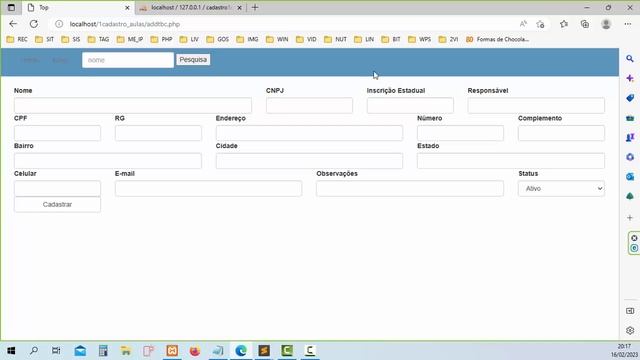Switch to localhost / 127.0.0.1 tab

(x=191, y=8)
